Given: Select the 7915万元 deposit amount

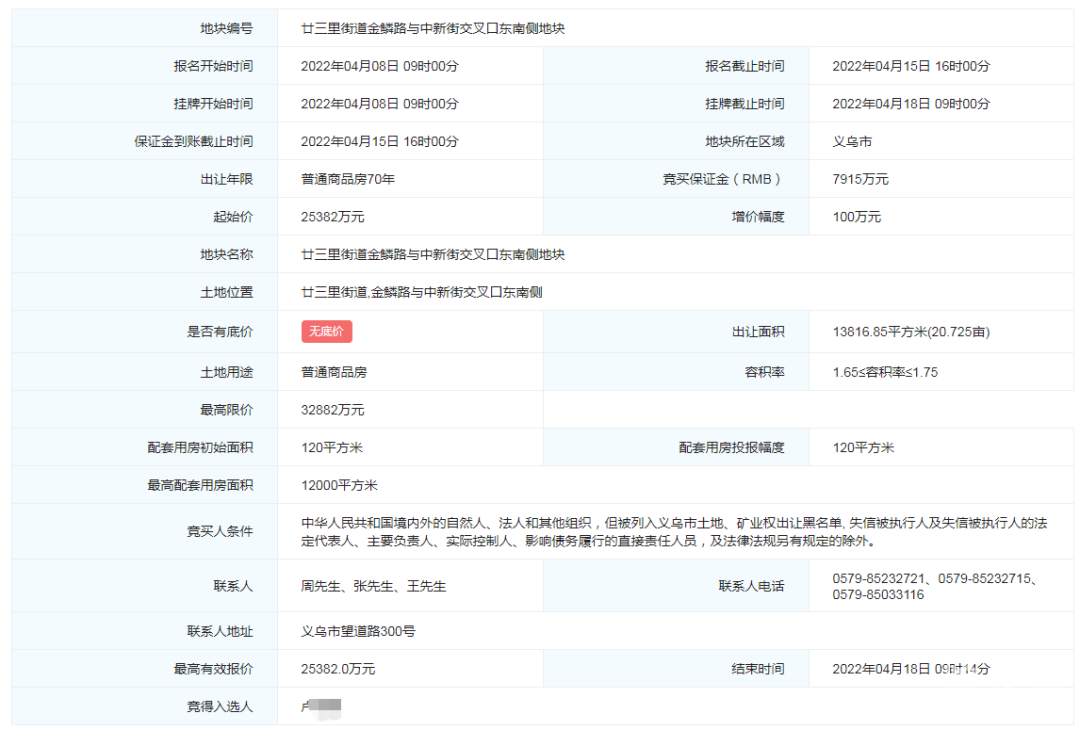Looking at the screenshot, I should (x=860, y=179).
